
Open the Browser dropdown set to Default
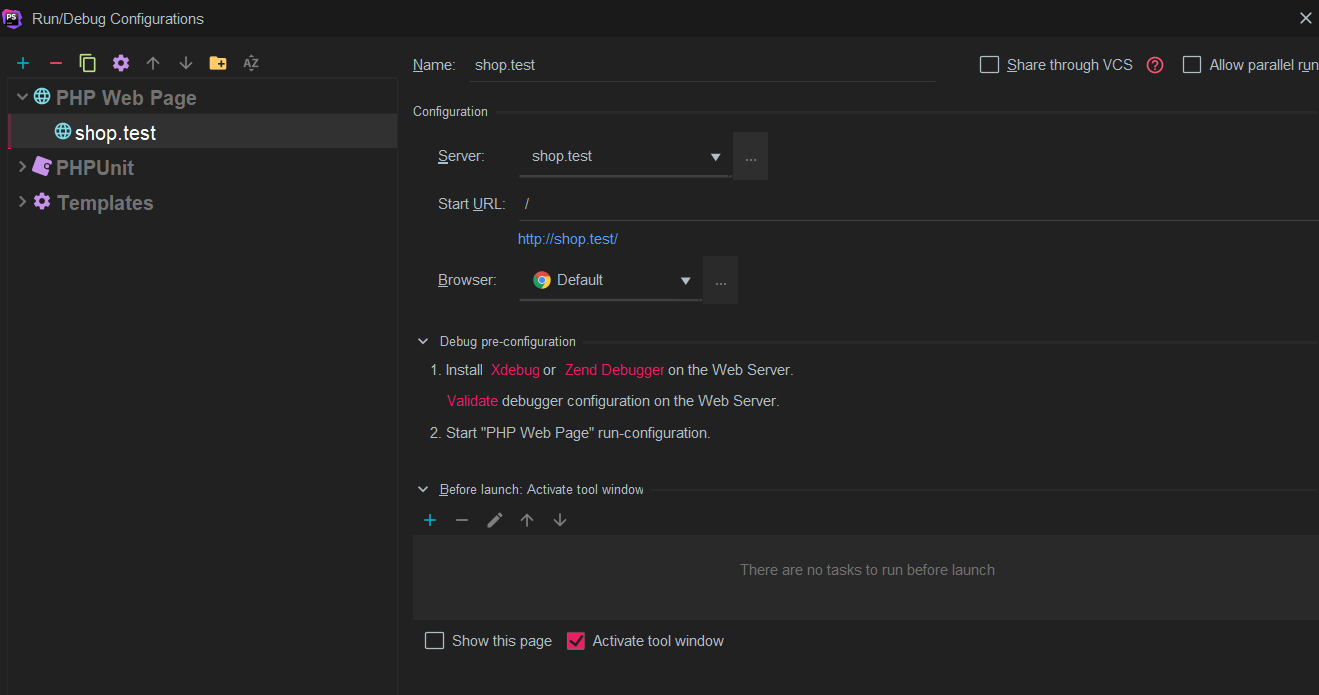tap(610, 280)
